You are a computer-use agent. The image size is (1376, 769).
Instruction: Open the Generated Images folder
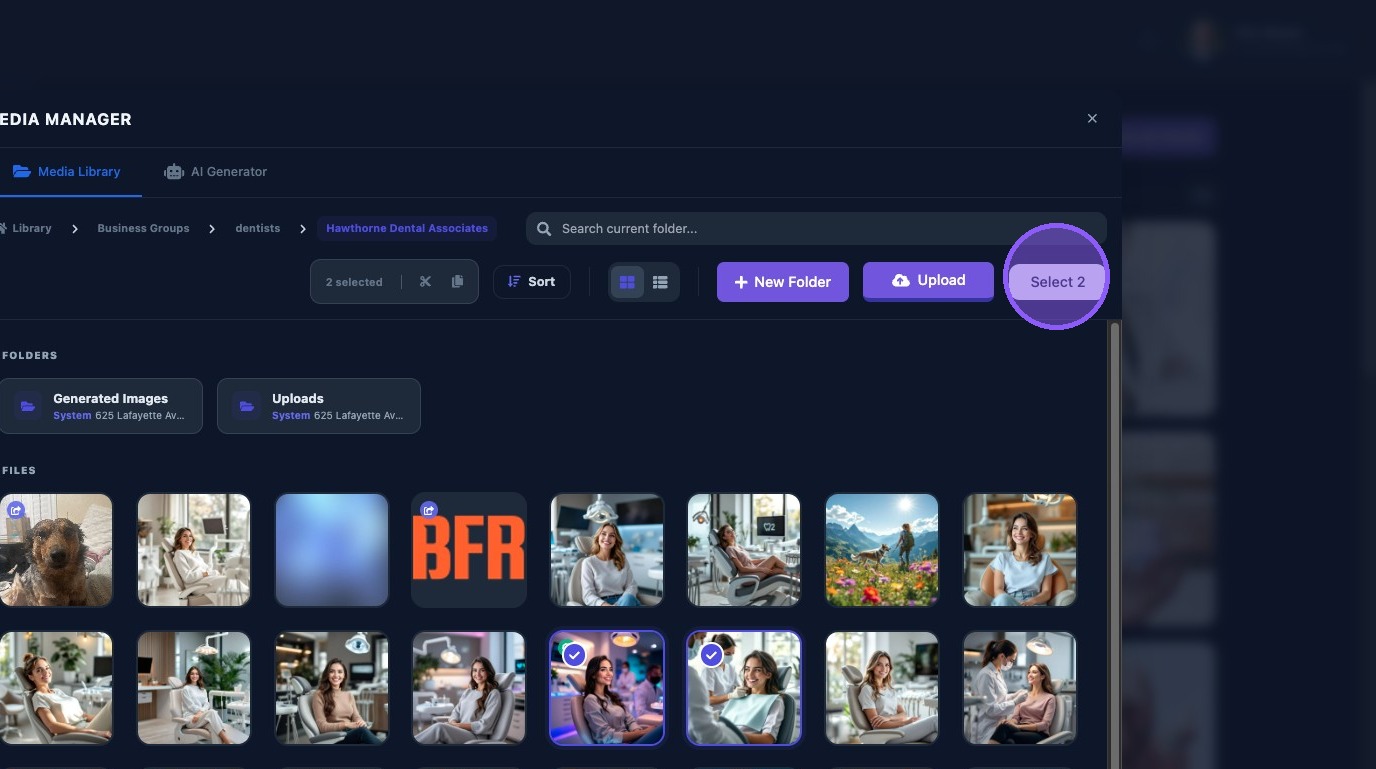(x=101, y=406)
